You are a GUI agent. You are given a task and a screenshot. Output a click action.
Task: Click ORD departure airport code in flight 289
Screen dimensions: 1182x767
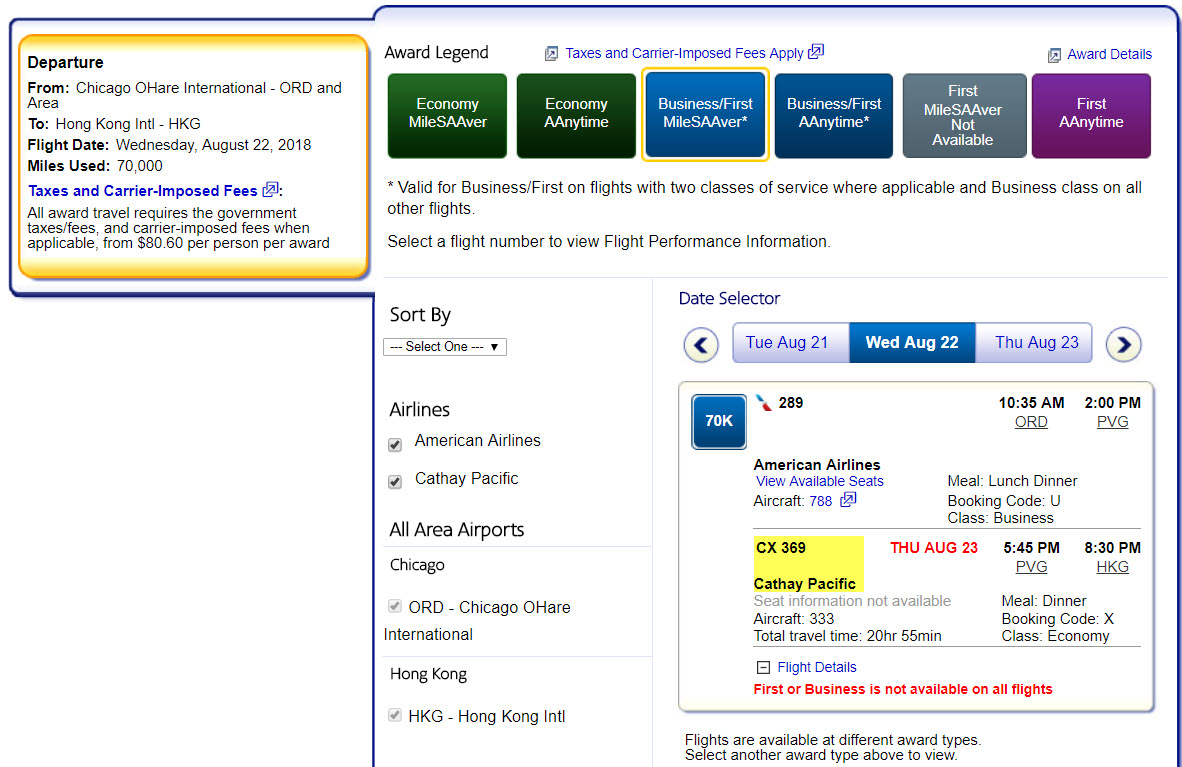[1030, 422]
